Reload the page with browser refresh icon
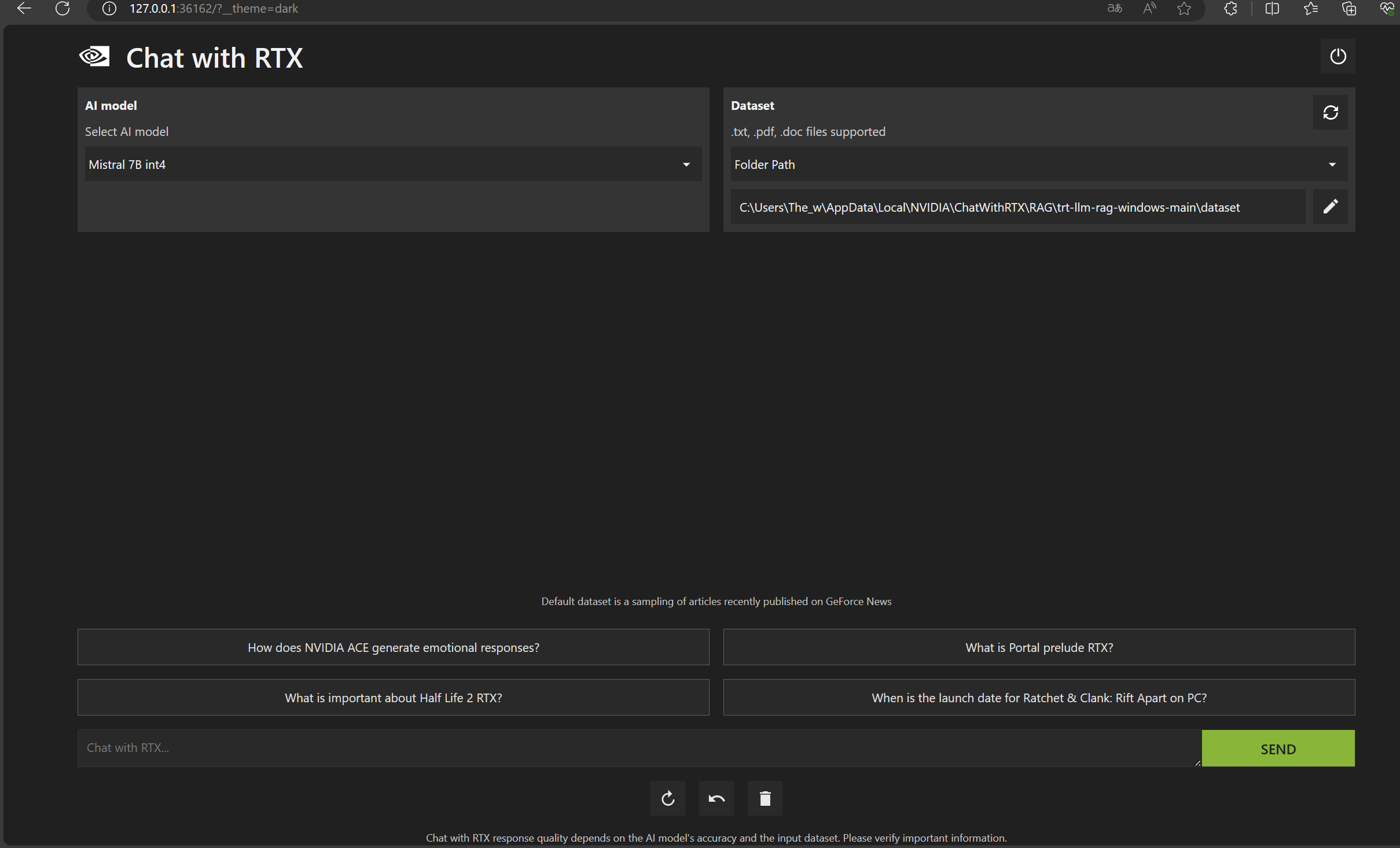 pos(63,8)
